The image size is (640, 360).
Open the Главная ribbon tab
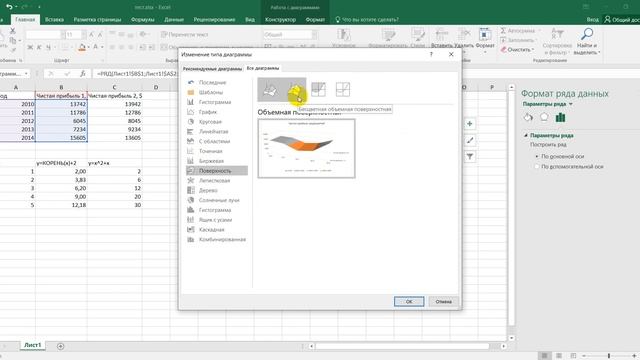tap(25, 19)
